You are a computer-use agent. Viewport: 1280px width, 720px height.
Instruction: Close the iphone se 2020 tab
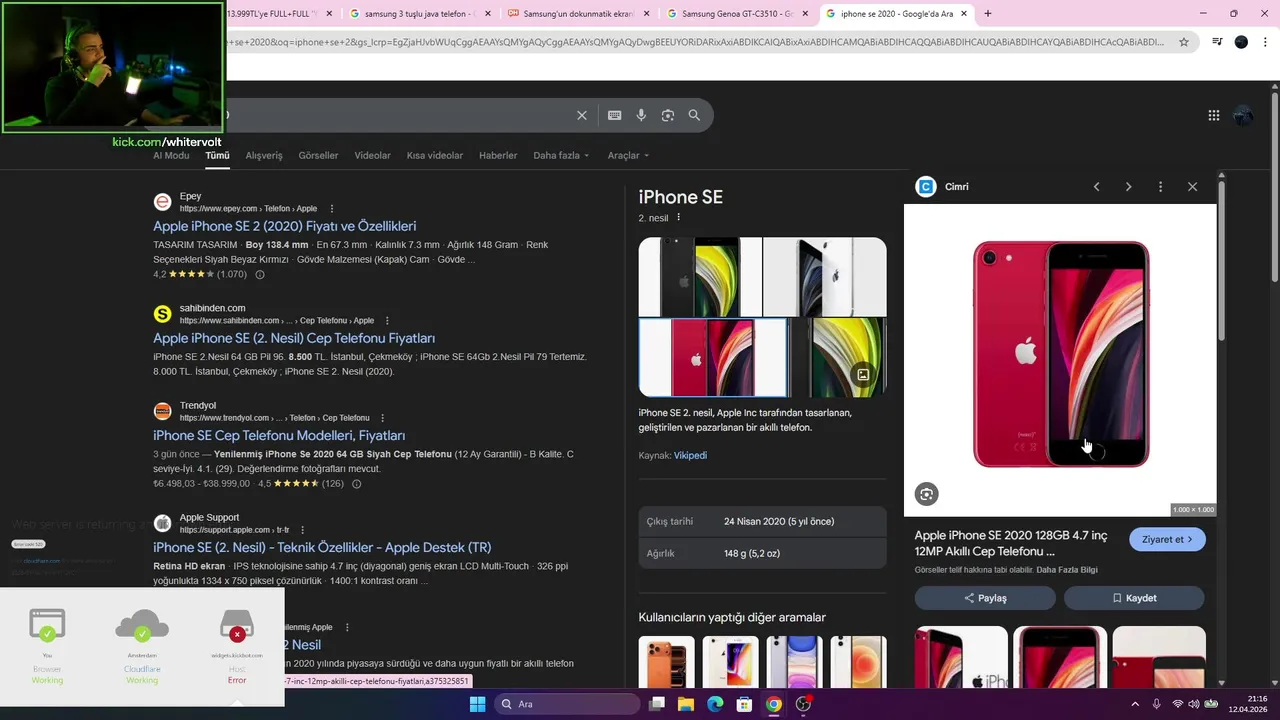pos(963,14)
